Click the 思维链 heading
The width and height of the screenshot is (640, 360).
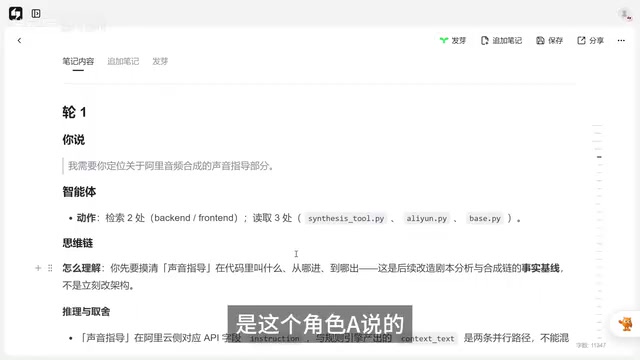(x=78, y=243)
